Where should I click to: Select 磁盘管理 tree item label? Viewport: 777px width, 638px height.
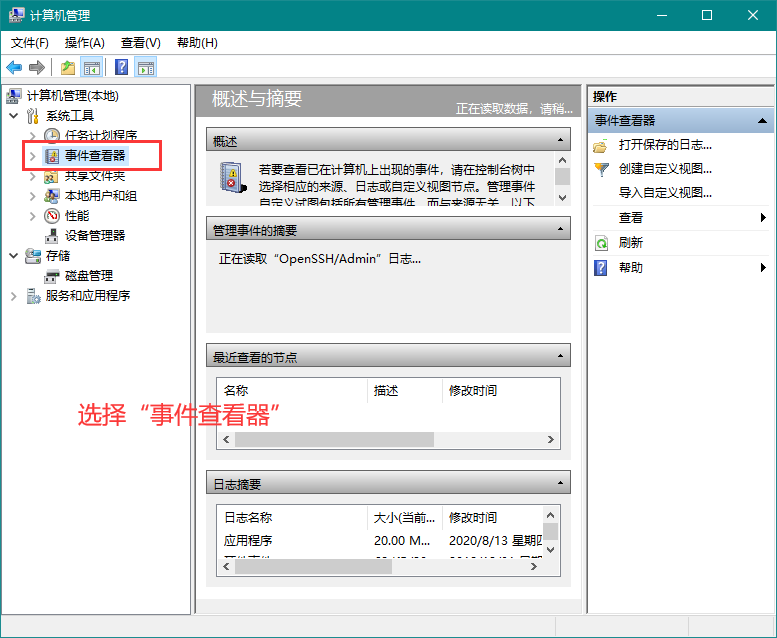coord(89,276)
